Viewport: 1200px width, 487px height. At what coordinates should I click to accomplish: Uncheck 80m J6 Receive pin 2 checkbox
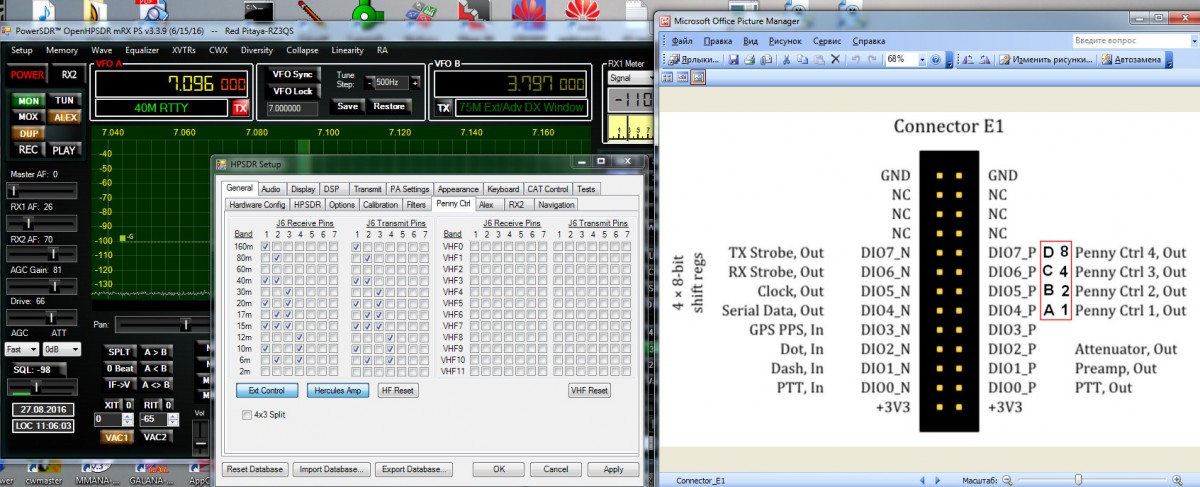[x=276, y=257]
